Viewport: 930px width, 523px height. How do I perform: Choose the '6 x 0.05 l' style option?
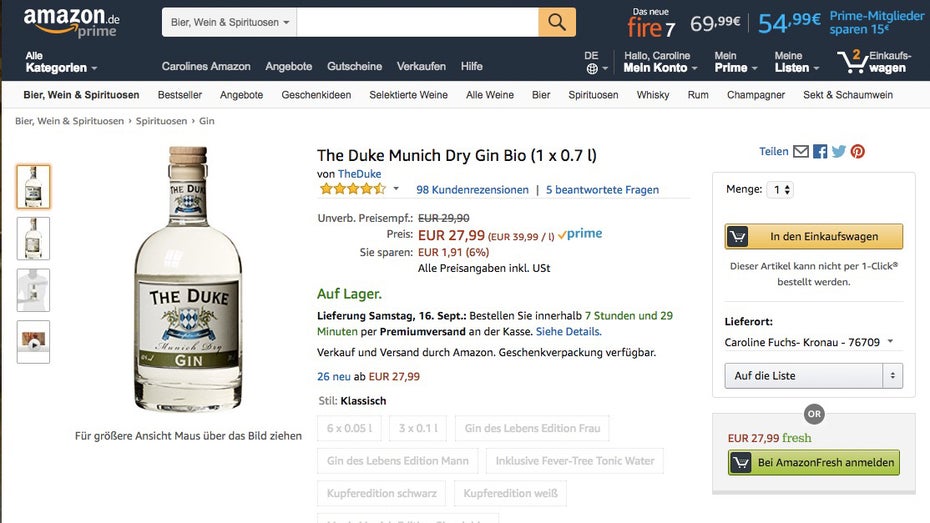click(x=349, y=428)
